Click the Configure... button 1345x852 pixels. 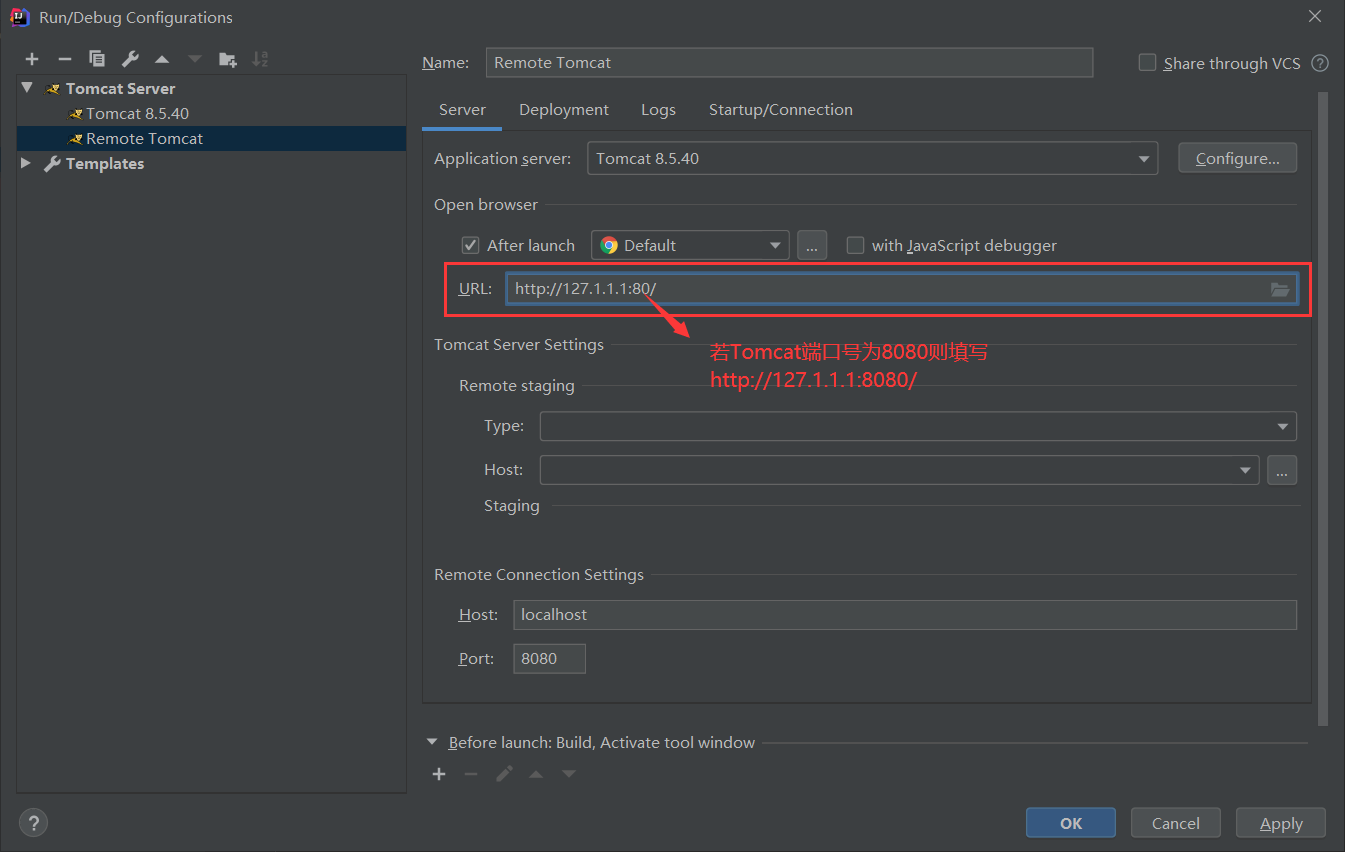pyautogui.click(x=1237, y=158)
